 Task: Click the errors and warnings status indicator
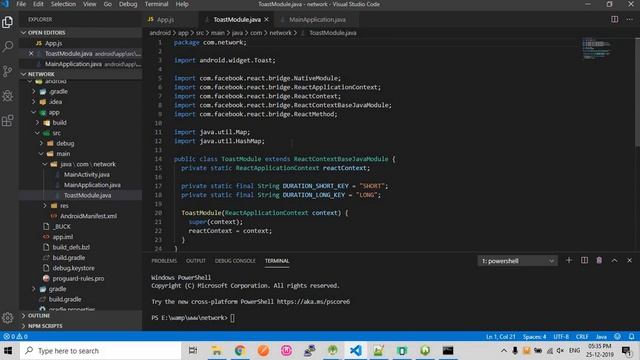point(15,336)
